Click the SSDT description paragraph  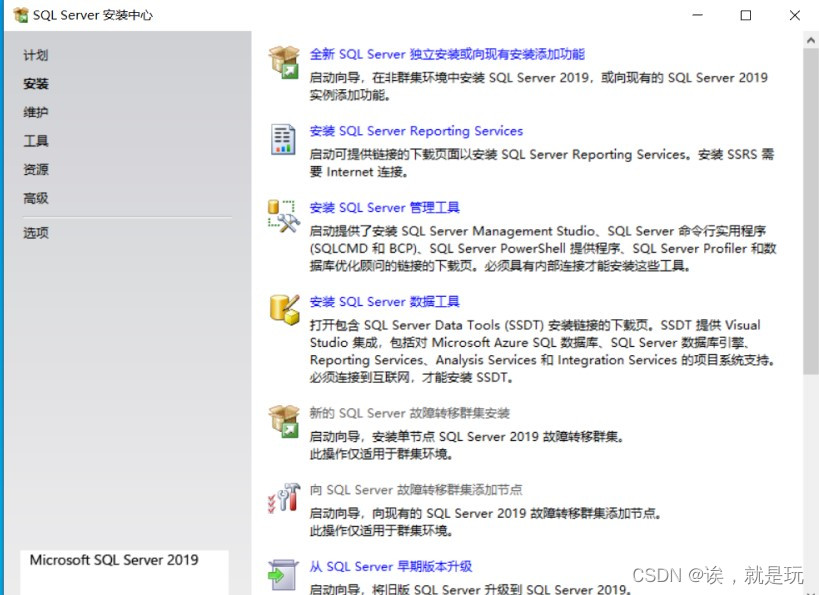tap(543, 351)
